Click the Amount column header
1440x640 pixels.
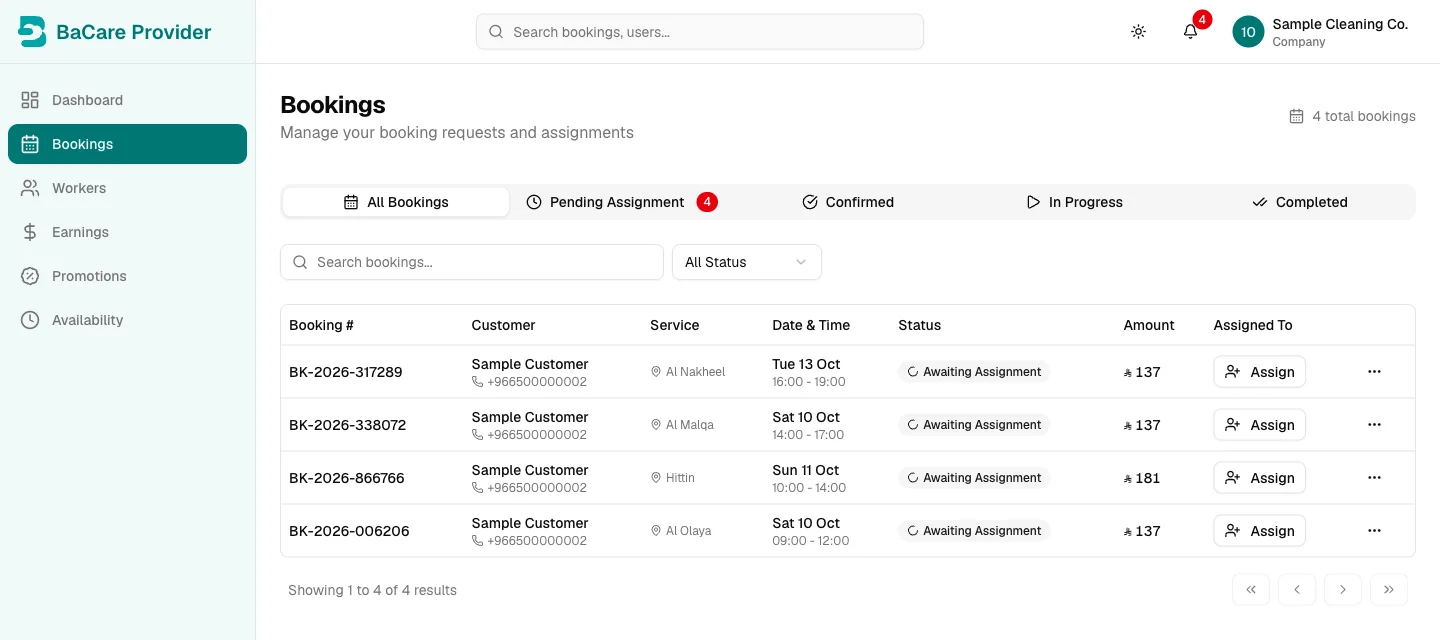pos(1149,325)
